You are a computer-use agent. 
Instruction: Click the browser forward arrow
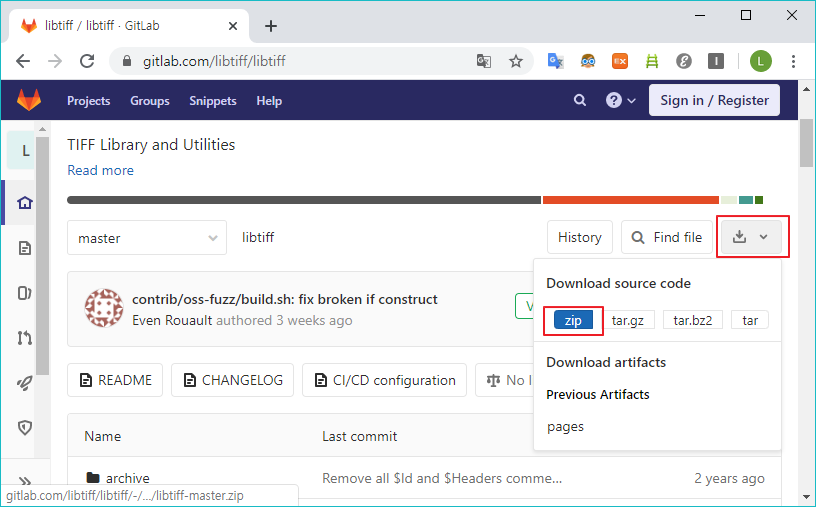(x=55, y=61)
